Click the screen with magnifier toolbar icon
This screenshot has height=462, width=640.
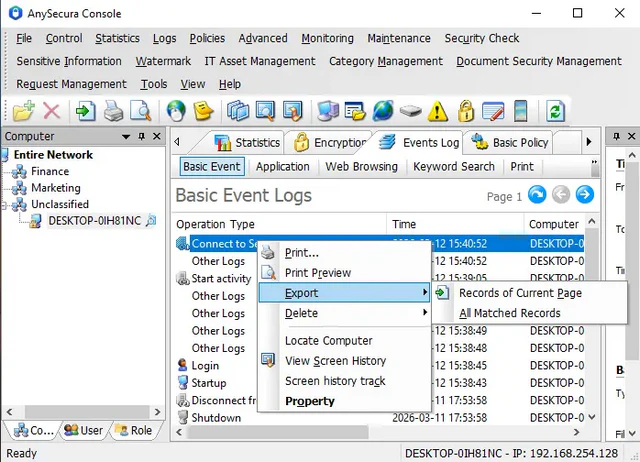[x=265, y=111]
